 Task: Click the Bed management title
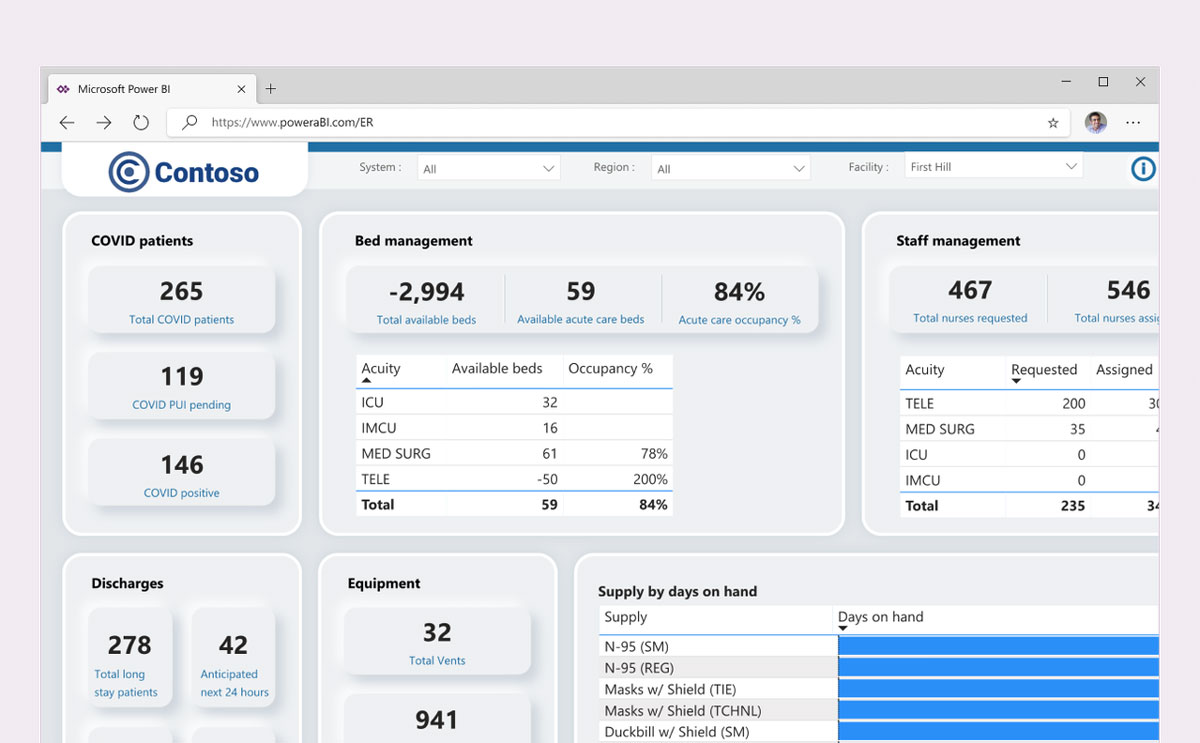[414, 241]
